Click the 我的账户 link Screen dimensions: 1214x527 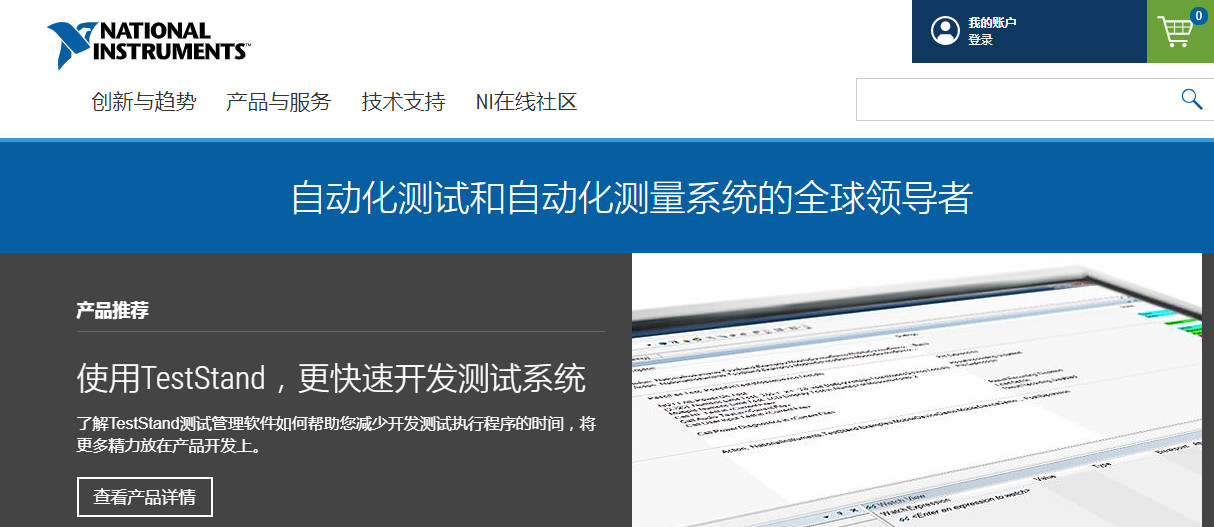[992, 23]
